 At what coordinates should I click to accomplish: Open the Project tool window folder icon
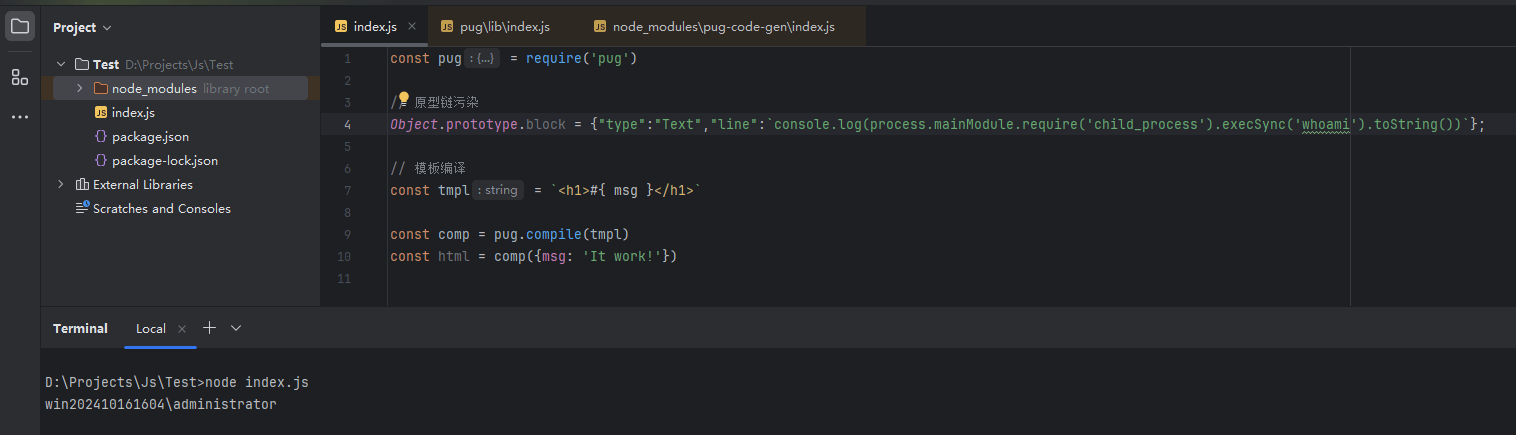coord(20,27)
